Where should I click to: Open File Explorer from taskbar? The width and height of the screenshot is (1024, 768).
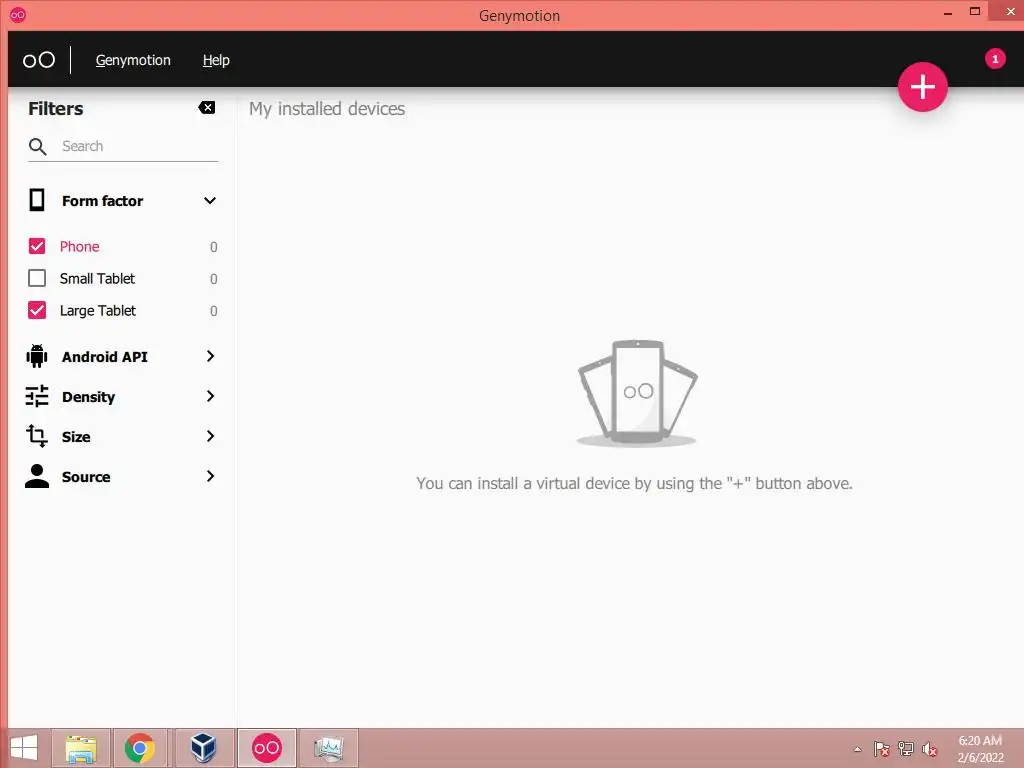81,748
